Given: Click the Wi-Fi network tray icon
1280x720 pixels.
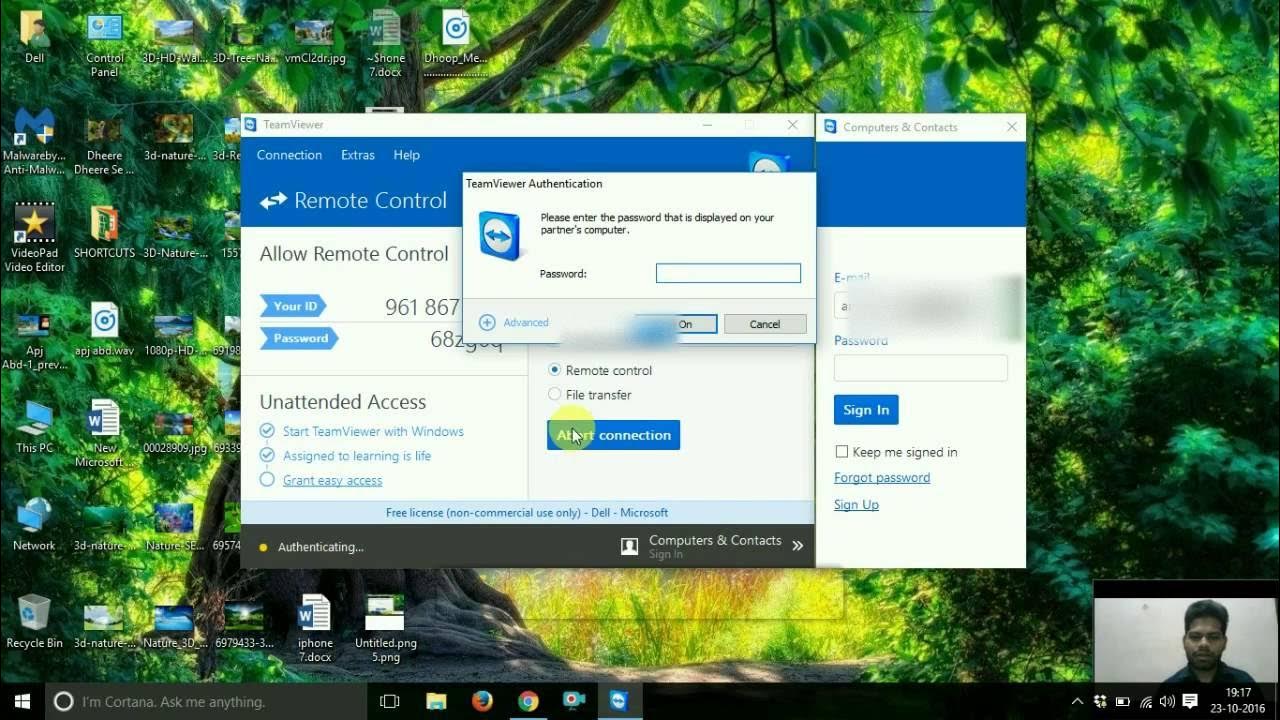Looking at the screenshot, I should coord(1145,702).
